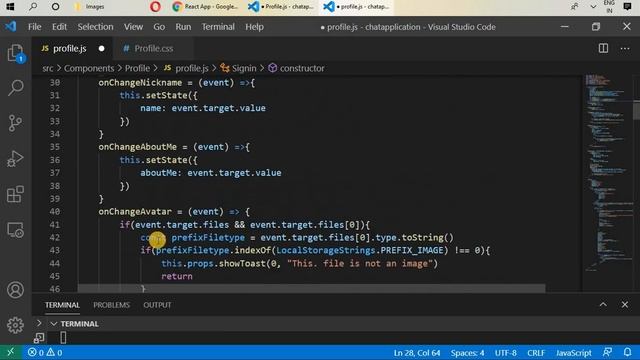The height and width of the screenshot is (360, 640).
Task: Click the split editor right icon
Action: coord(603,48)
